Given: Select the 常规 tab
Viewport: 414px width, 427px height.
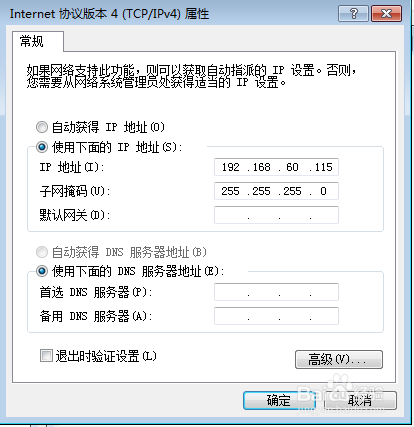Looking at the screenshot, I should (32, 42).
